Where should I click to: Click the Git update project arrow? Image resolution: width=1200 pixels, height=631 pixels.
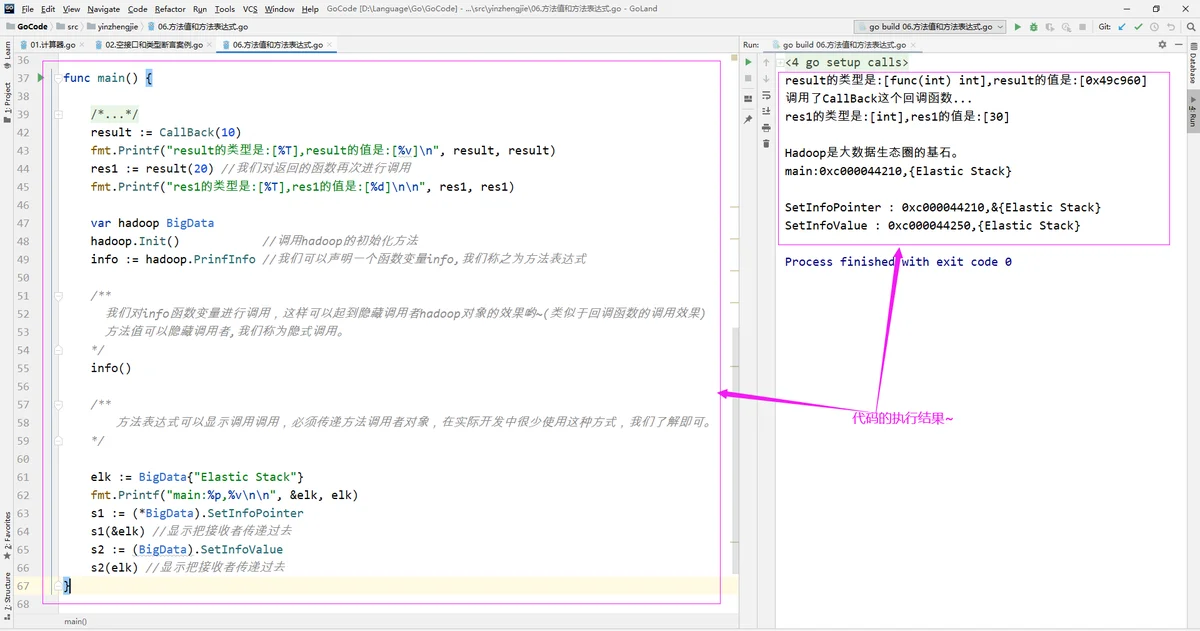tap(1122, 27)
